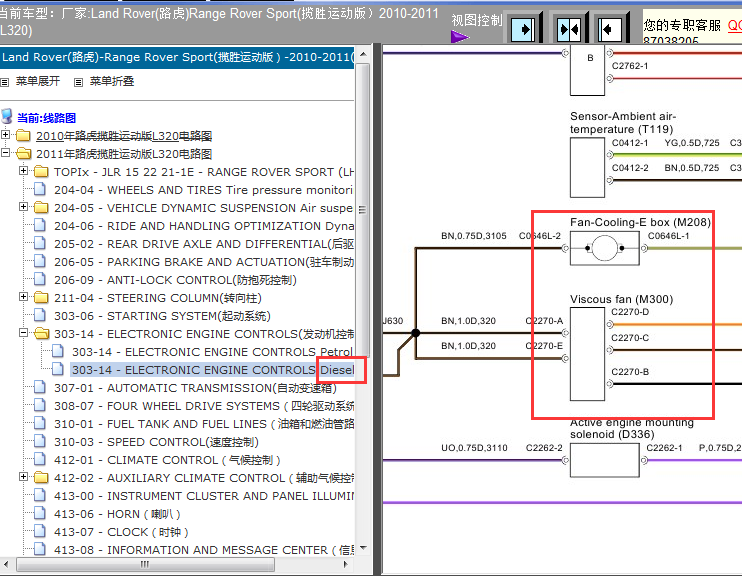Select the Fan-Cooling-E box motor symbol

point(605,248)
